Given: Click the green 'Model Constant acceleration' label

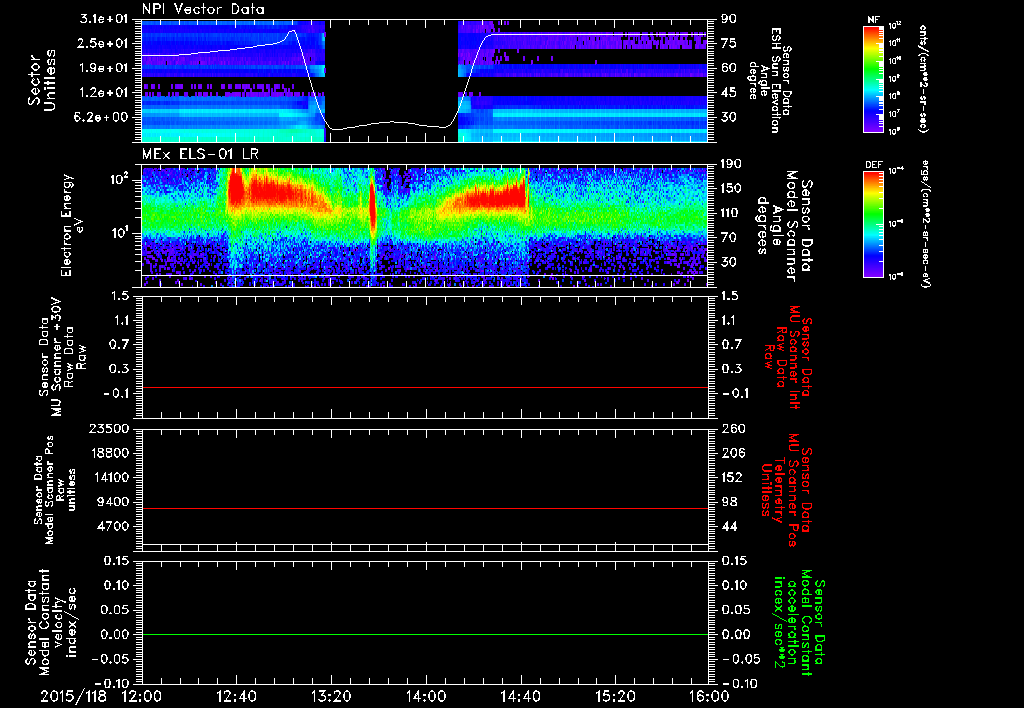Looking at the screenshot, I should (x=799, y=623).
